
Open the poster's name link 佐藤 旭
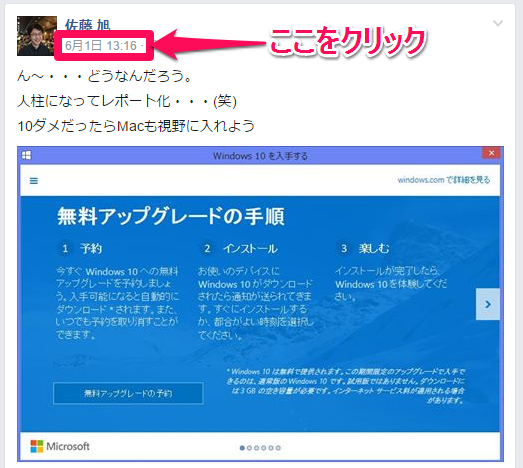coord(87,24)
